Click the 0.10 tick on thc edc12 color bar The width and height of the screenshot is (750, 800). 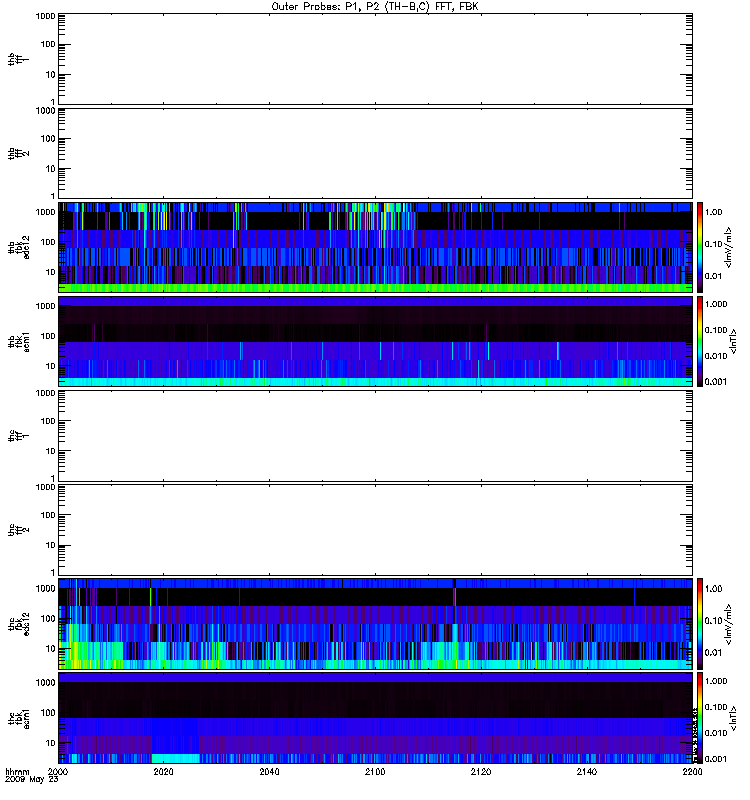tap(713, 621)
